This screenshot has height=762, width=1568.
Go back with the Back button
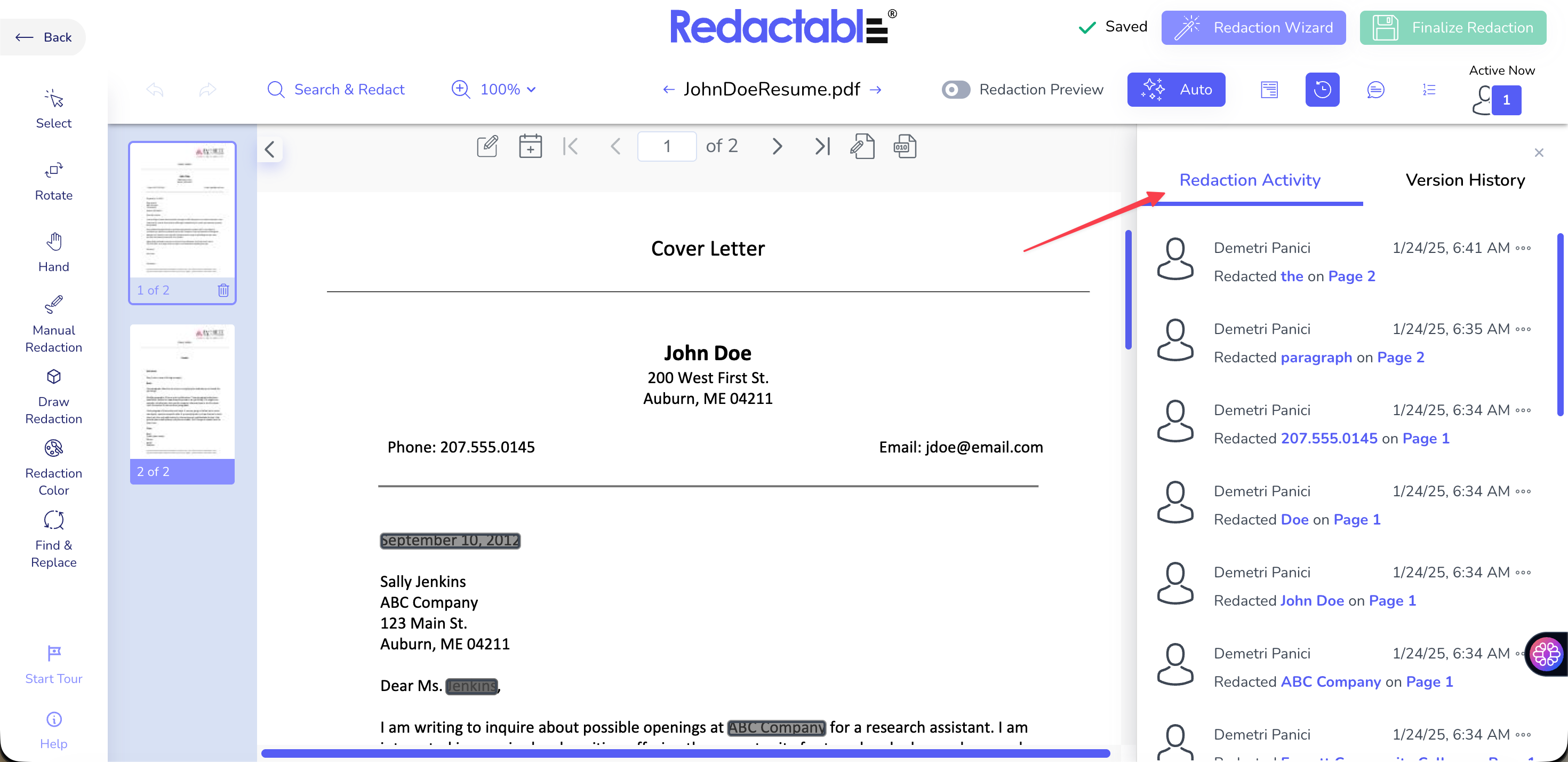click(x=43, y=37)
